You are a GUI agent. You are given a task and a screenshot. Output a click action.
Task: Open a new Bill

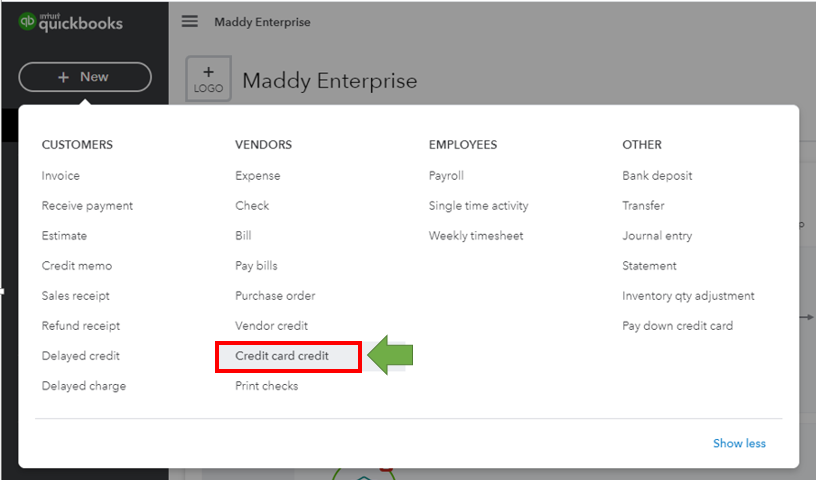(x=243, y=235)
